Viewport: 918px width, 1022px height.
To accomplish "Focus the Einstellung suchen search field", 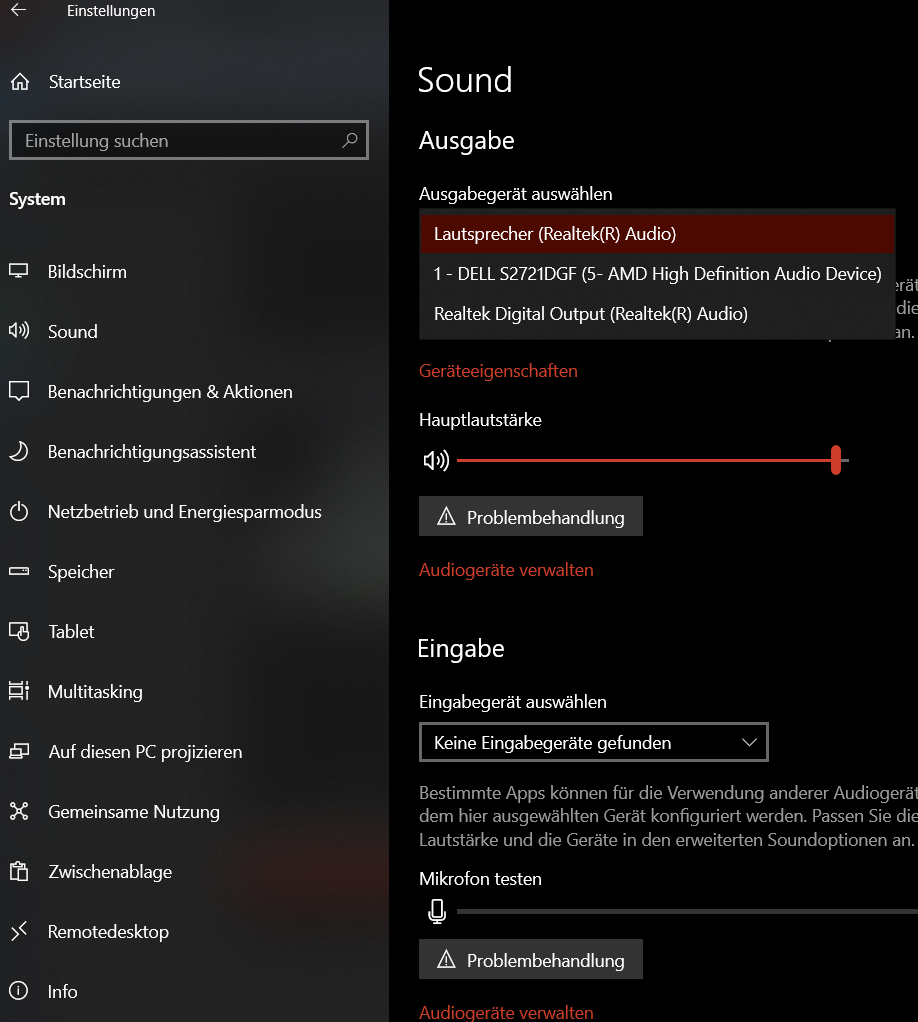I will [x=180, y=141].
